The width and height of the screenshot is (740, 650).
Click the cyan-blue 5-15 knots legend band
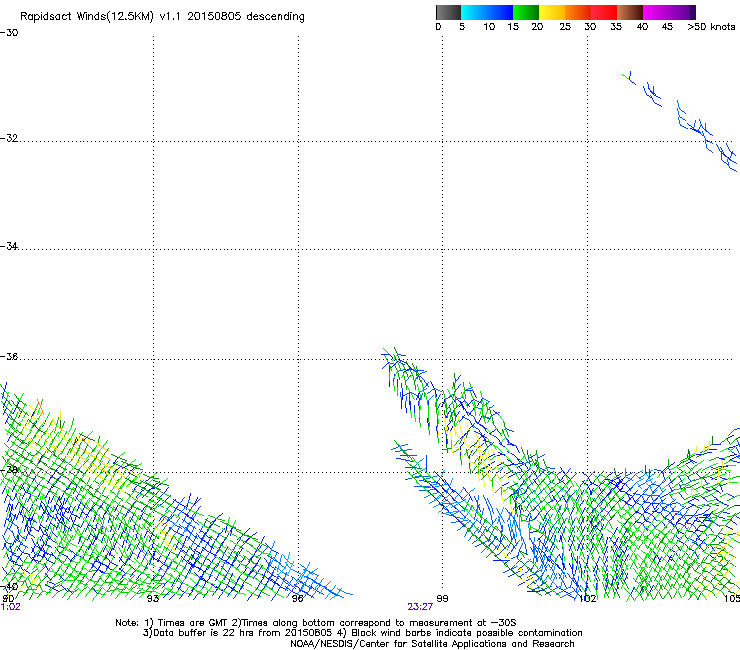(x=487, y=12)
